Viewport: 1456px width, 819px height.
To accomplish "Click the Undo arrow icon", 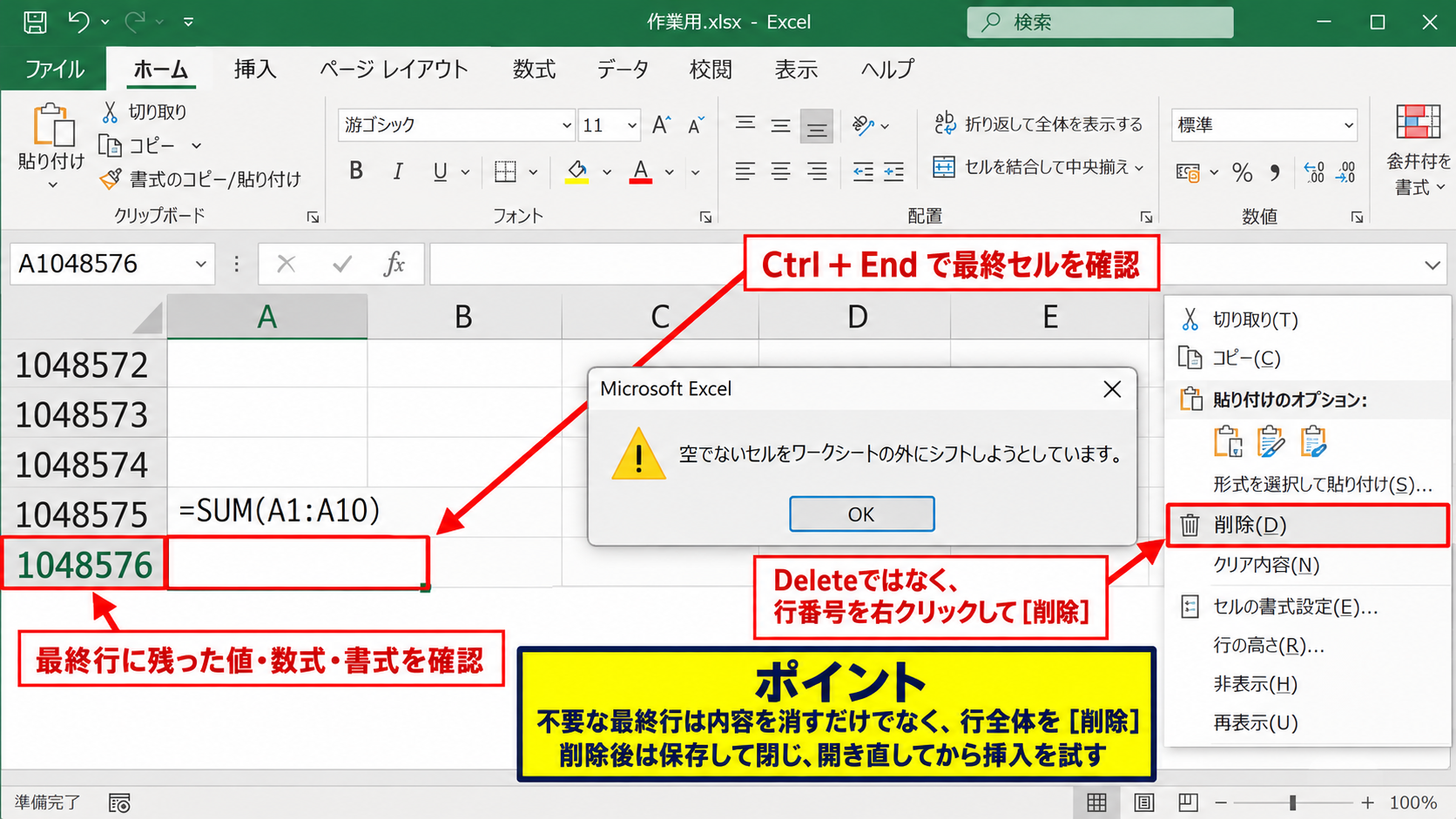I will coord(78,22).
